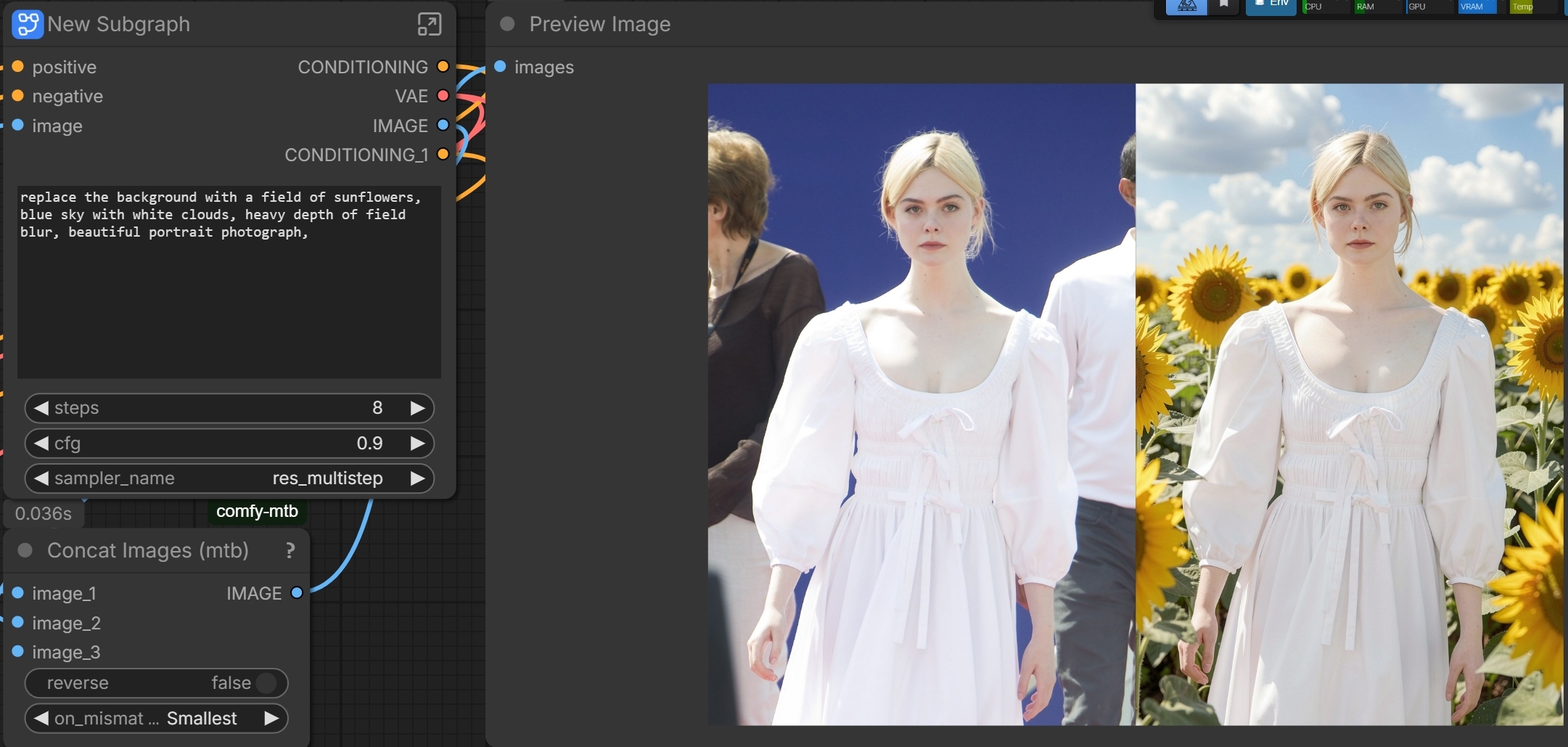Viewport: 1568px width, 747px height.
Task: Open the on_mismatch Smallest dropdown
Action: pyautogui.click(x=202, y=719)
